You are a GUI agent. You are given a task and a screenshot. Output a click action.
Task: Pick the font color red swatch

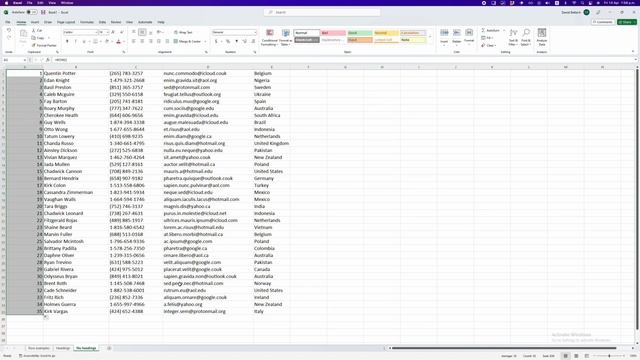[x=118, y=41]
